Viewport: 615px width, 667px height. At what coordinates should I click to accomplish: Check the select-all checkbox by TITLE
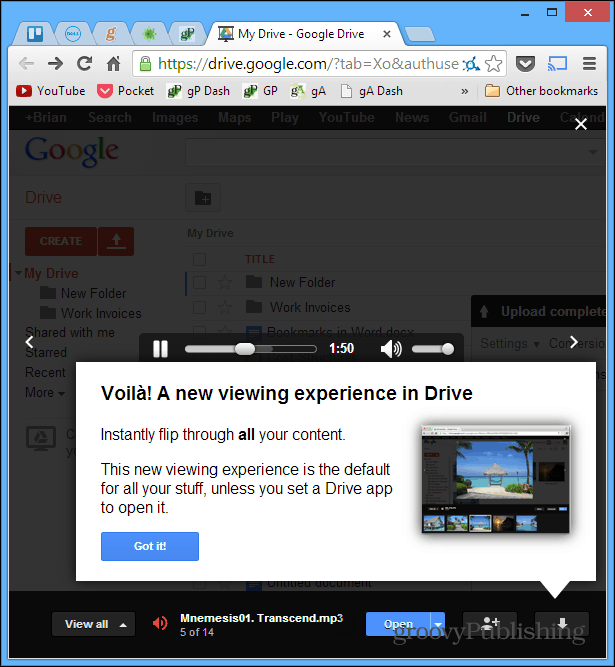click(199, 259)
